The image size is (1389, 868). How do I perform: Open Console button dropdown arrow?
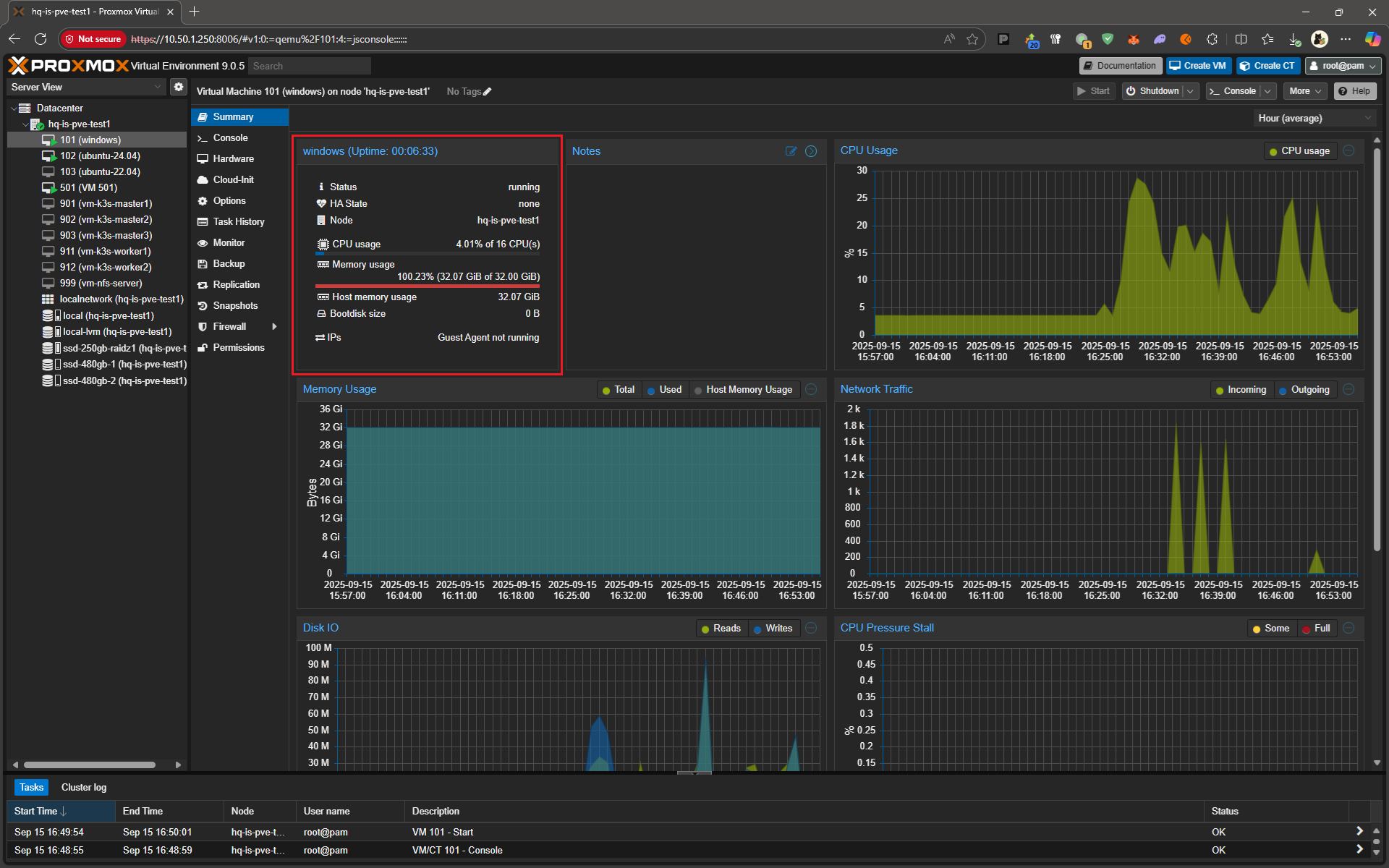(x=1267, y=91)
